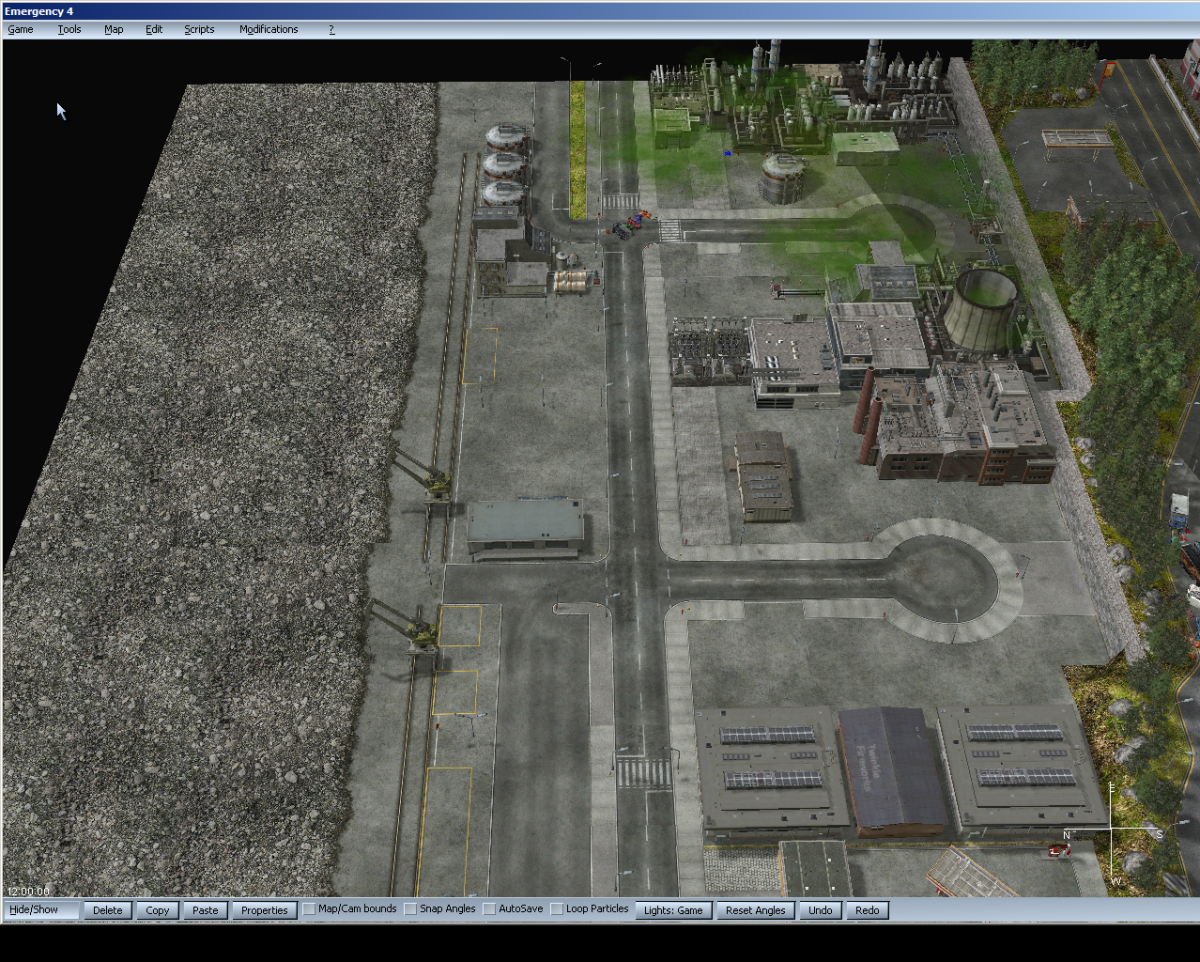Image resolution: width=1200 pixels, height=962 pixels.
Task: Select the cooling tower on the map
Action: click(981, 309)
